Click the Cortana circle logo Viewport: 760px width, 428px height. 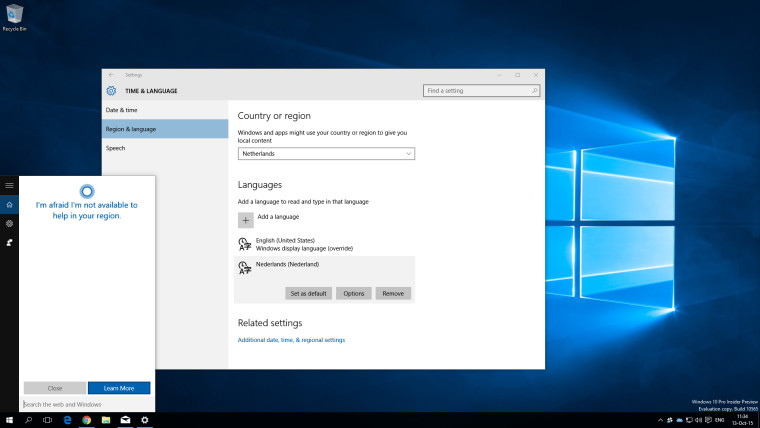coord(87,191)
